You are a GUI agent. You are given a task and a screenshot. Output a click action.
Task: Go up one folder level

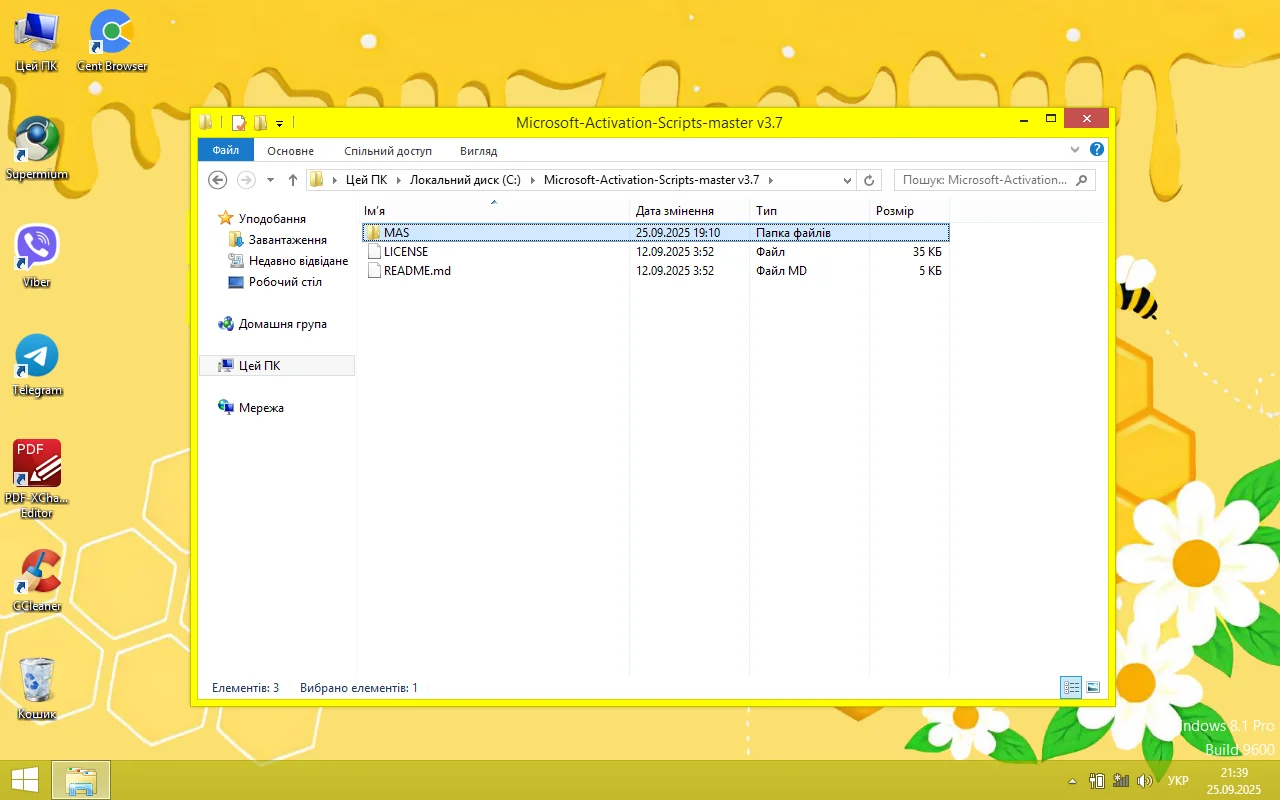(293, 180)
